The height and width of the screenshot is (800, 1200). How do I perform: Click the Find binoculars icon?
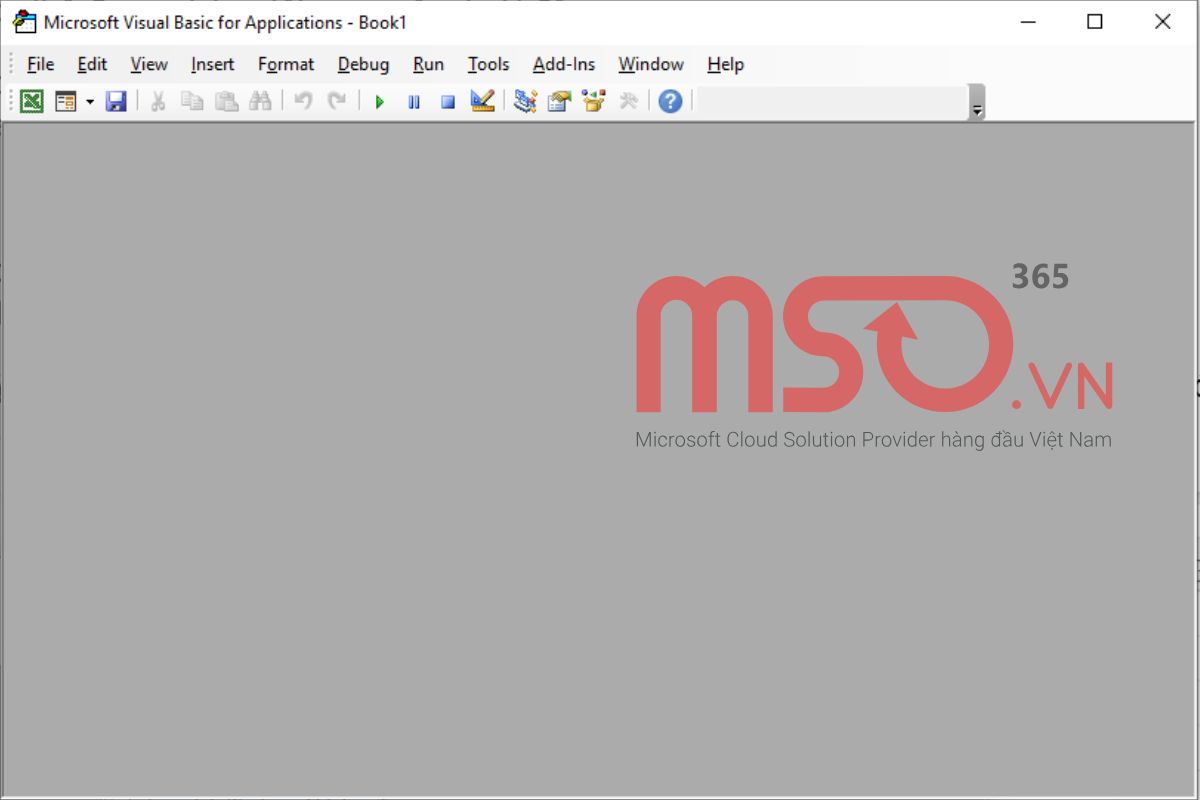tap(260, 101)
